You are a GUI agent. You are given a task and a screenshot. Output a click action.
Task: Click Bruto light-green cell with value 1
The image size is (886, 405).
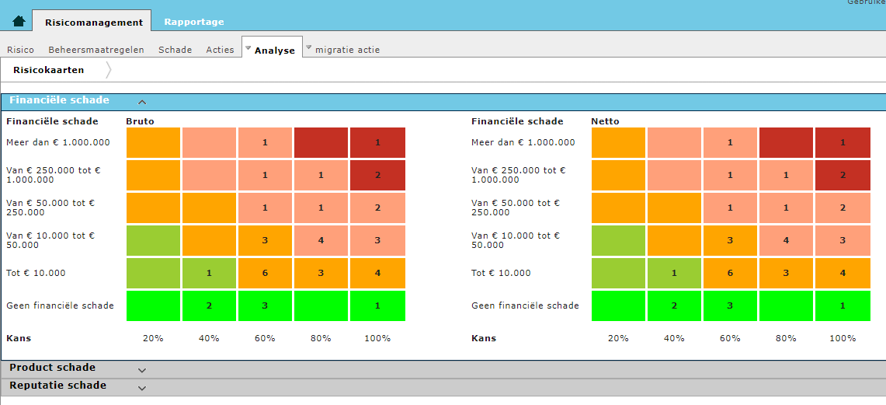(x=209, y=273)
